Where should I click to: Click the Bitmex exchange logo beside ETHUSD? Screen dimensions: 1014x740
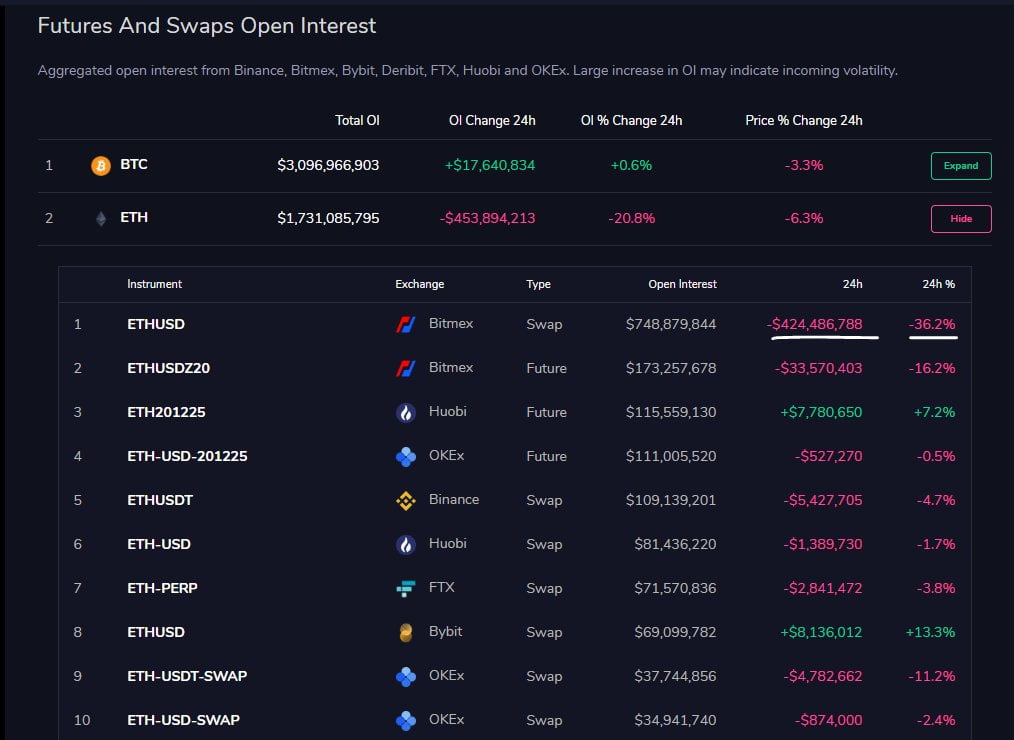(x=404, y=323)
